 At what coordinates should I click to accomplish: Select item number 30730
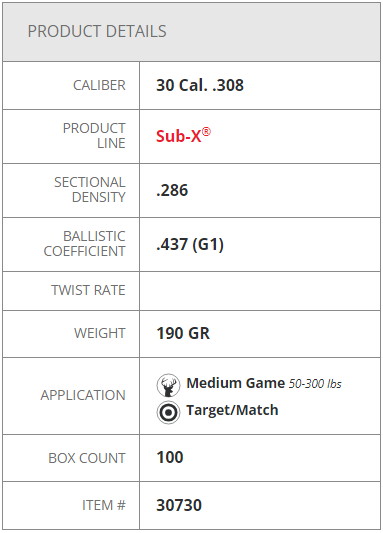tap(179, 505)
